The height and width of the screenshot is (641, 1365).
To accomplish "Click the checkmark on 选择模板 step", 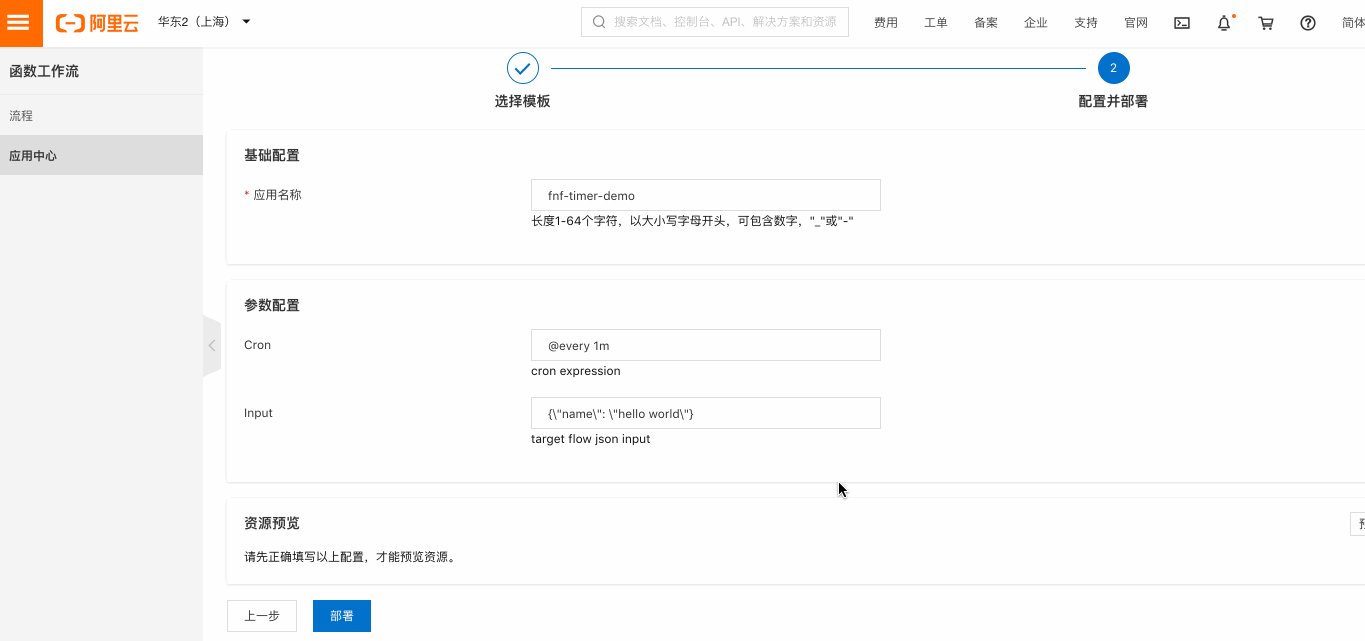I will (523, 68).
